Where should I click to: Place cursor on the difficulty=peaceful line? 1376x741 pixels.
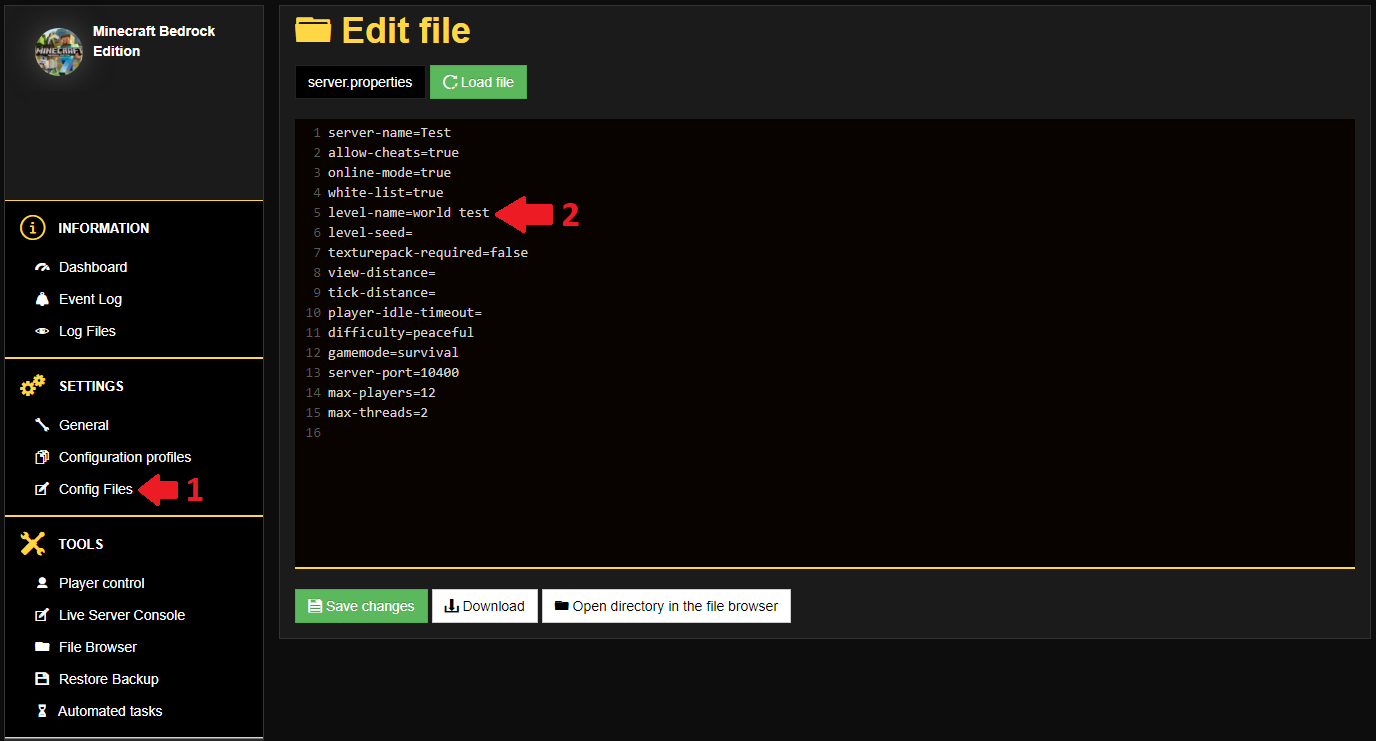[401, 333]
